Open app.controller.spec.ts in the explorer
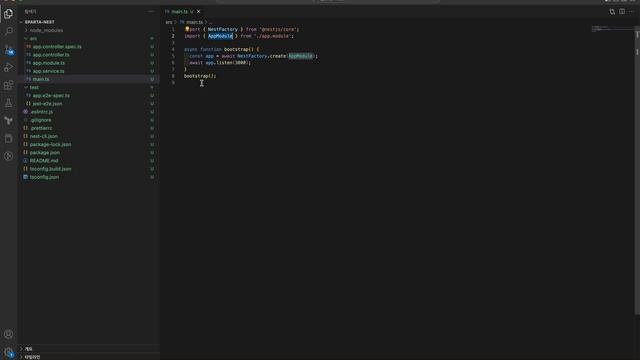The height and width of the screenshot is (360, 640). click(57, 47)
